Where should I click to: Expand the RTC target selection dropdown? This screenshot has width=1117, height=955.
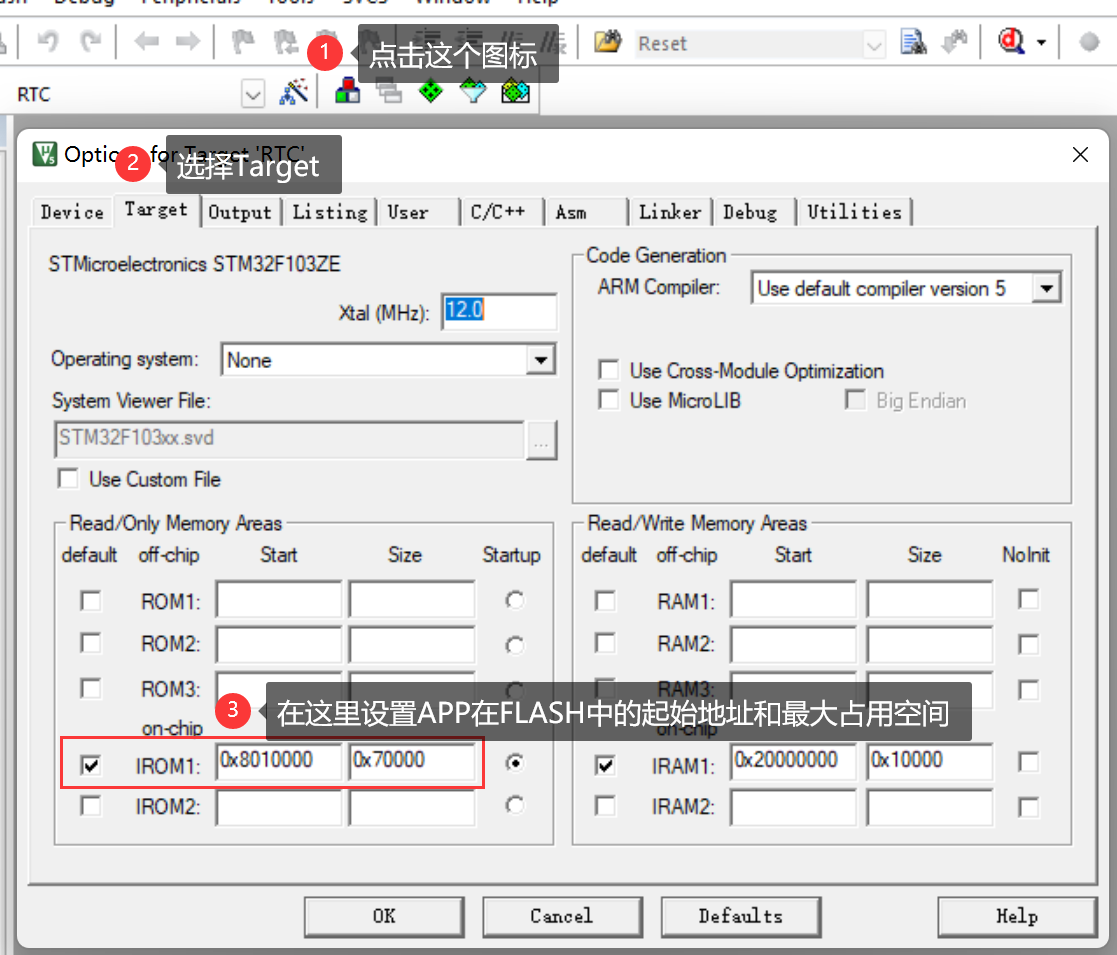(x=253, y=94)
